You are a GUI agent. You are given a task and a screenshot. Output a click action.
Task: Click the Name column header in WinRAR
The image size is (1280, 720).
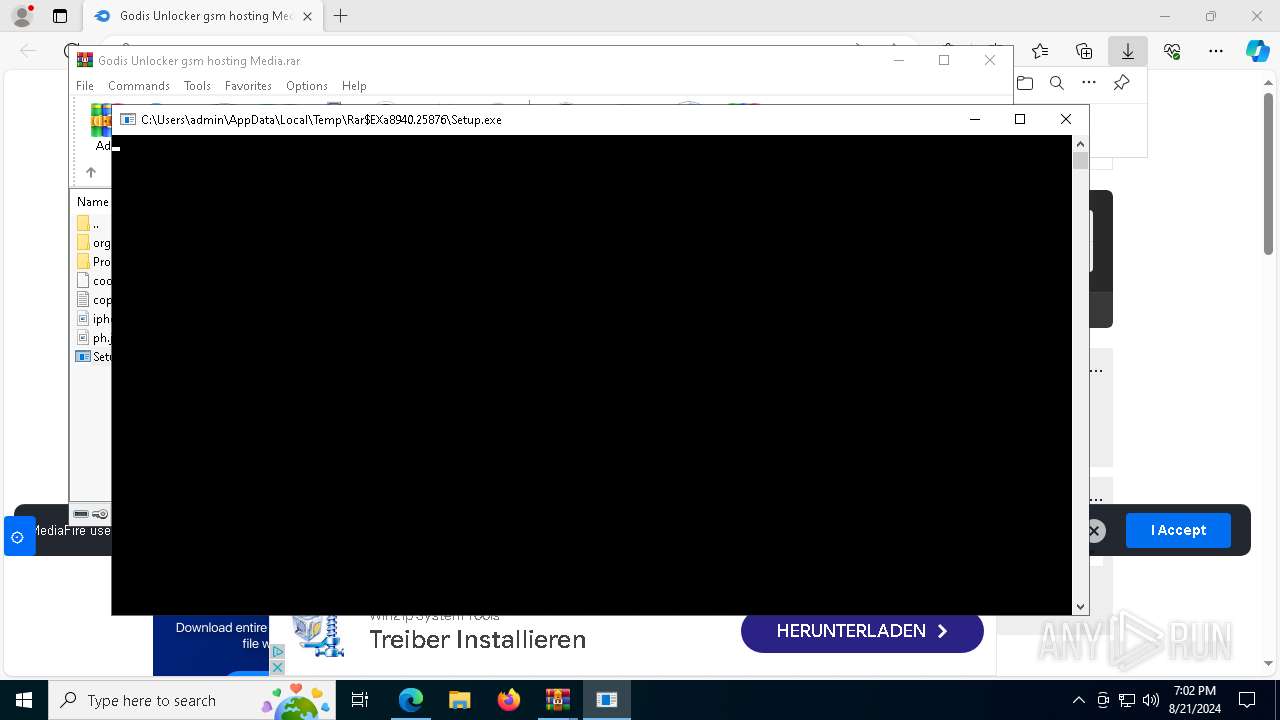point(93,202)
